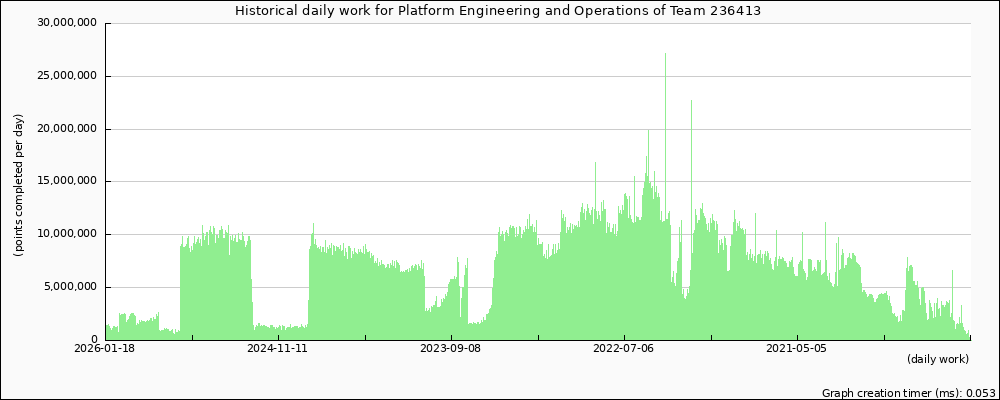Click the low green stretch just right of 2024-11-11
1000x400 pixels.
click(280, 332)
